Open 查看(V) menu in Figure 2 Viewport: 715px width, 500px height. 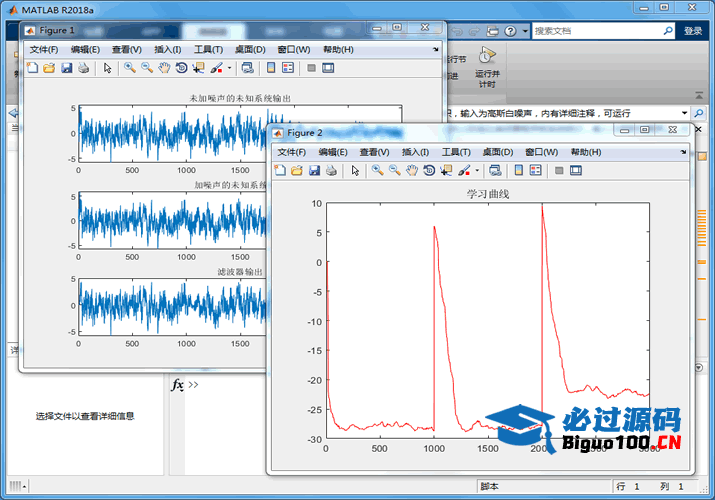(x=374, y=152)
